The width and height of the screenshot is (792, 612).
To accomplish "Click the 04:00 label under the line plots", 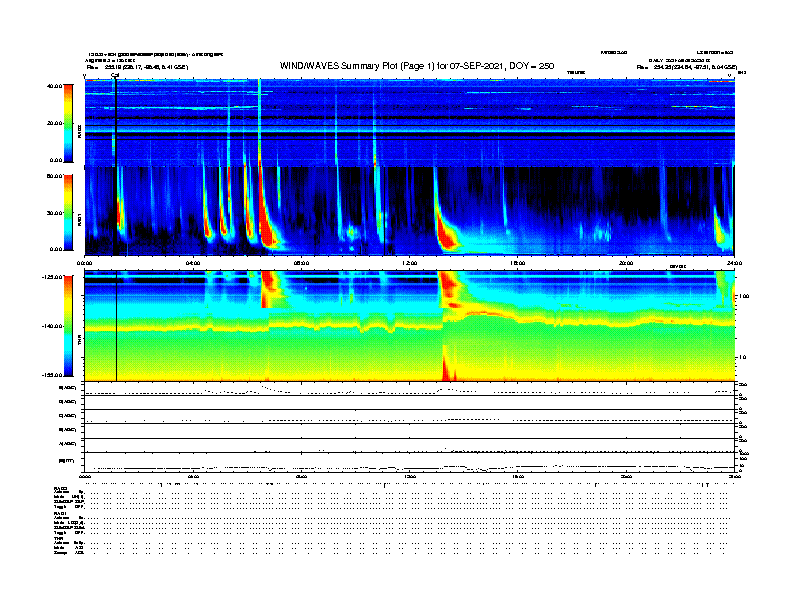I will tap(193, 476).
